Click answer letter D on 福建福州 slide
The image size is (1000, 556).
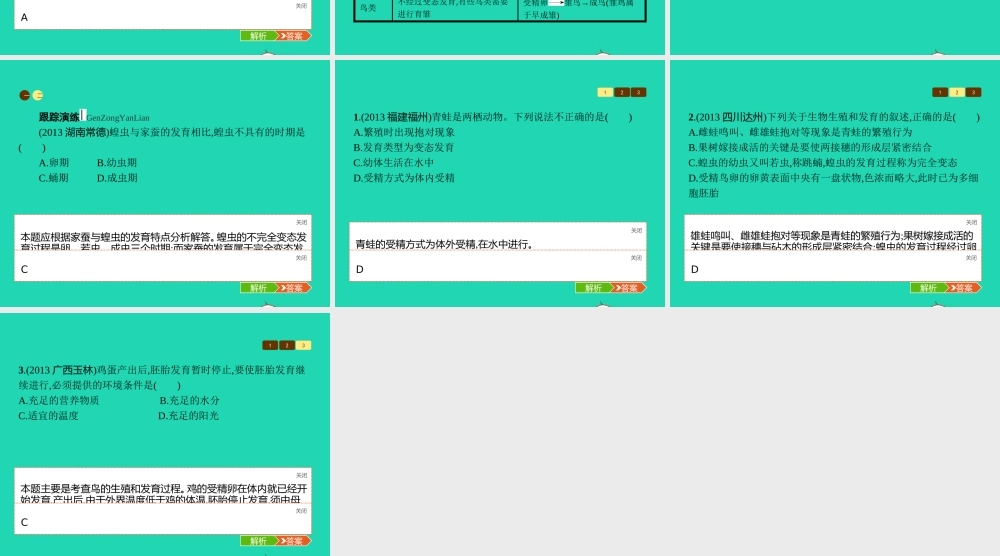click(x=360, y=270)
